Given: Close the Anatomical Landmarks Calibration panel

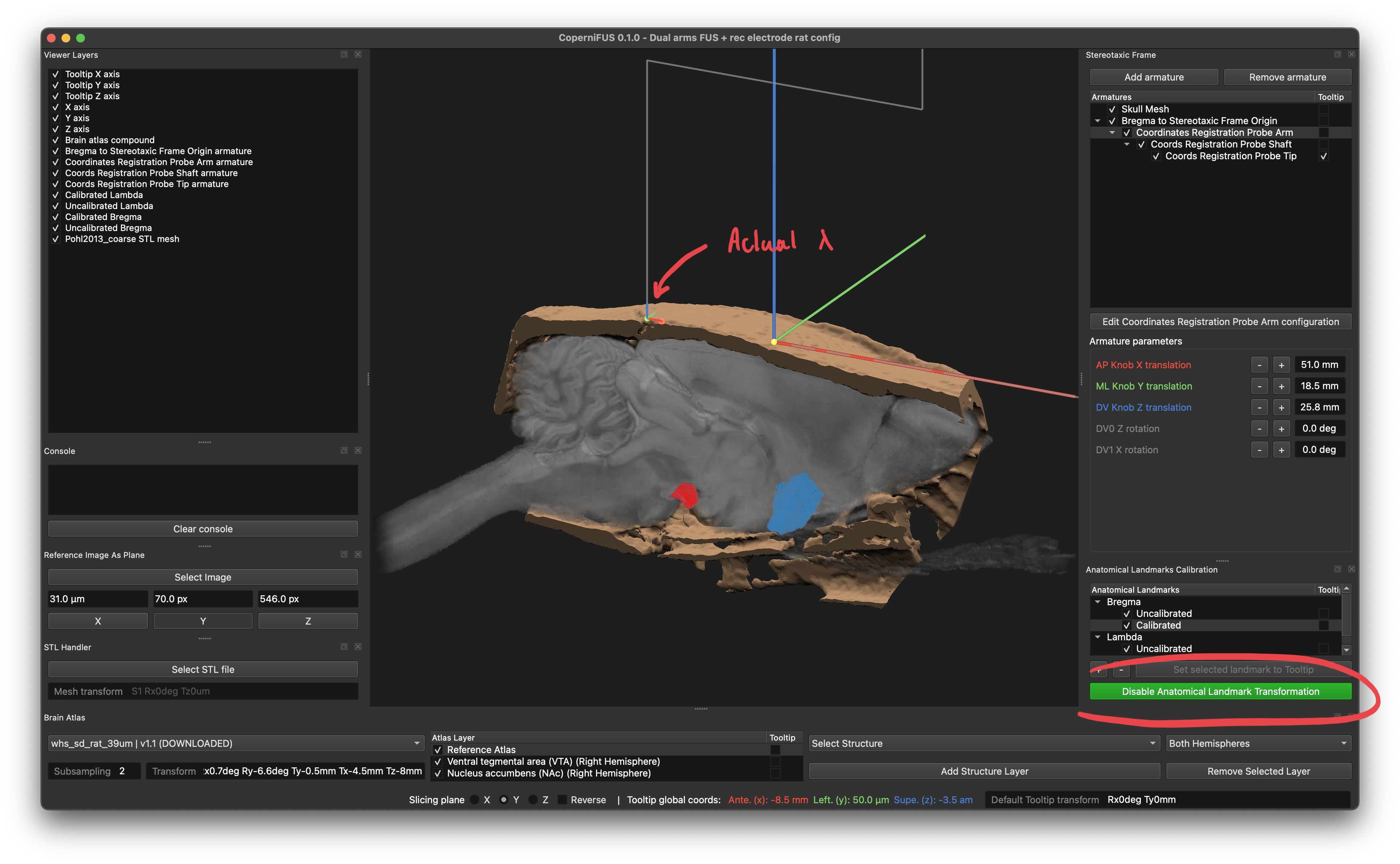Looking at the screenshot, I should pyautogui.click(x=1351, y=569).
